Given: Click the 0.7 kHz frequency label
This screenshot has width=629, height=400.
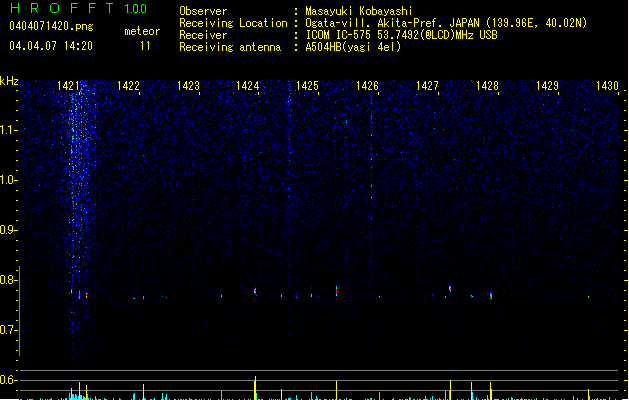Looking at the screenshot, I should pyautogui.click(x=9, y=330).
